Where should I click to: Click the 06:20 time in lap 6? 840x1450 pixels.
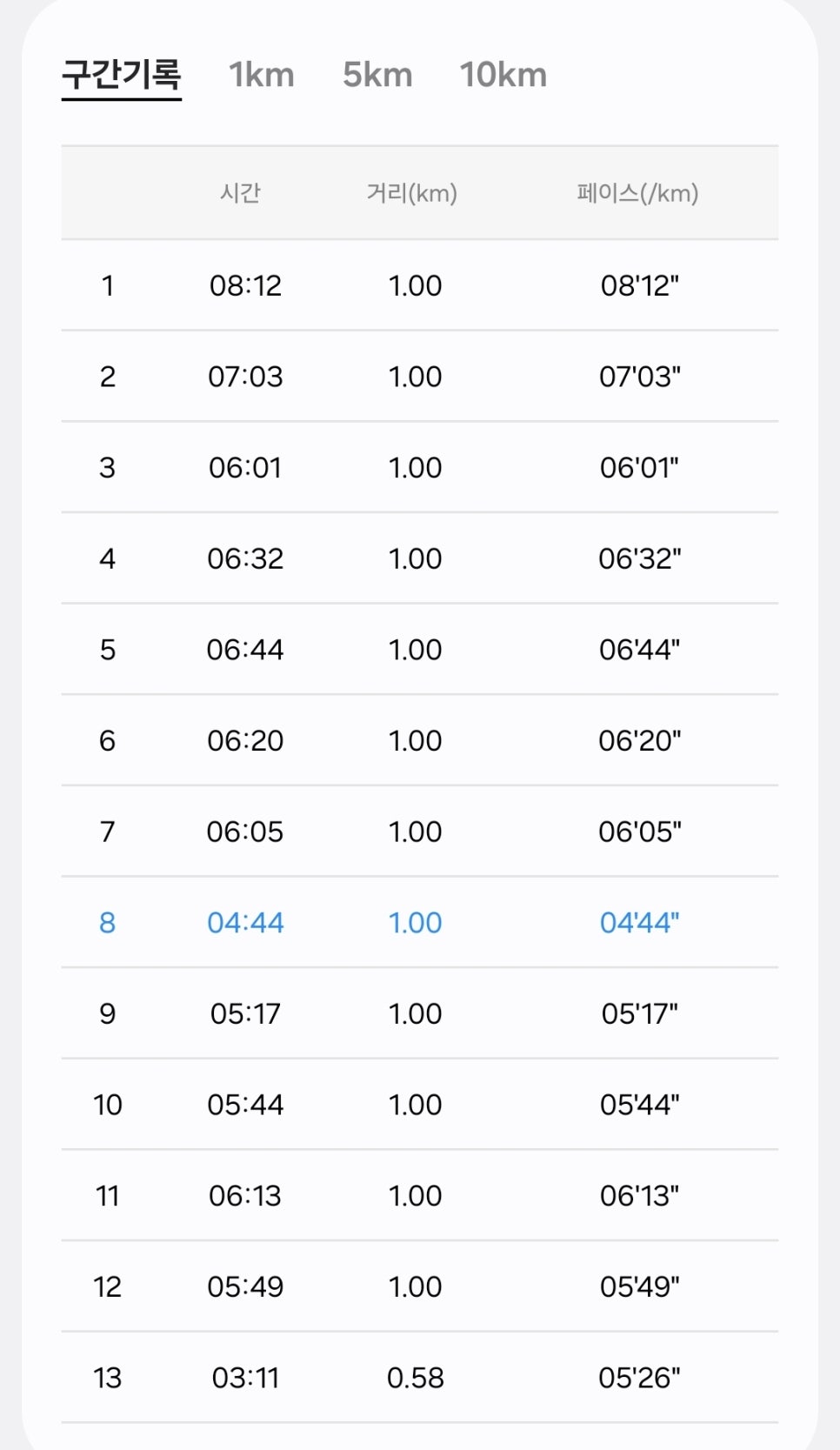coord(245,741)
